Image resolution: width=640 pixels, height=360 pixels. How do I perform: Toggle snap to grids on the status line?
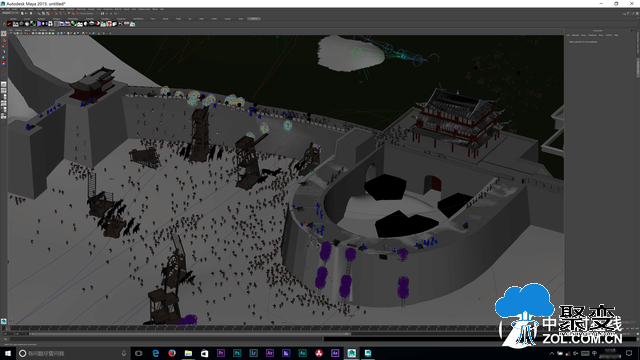tap(56, 13)
